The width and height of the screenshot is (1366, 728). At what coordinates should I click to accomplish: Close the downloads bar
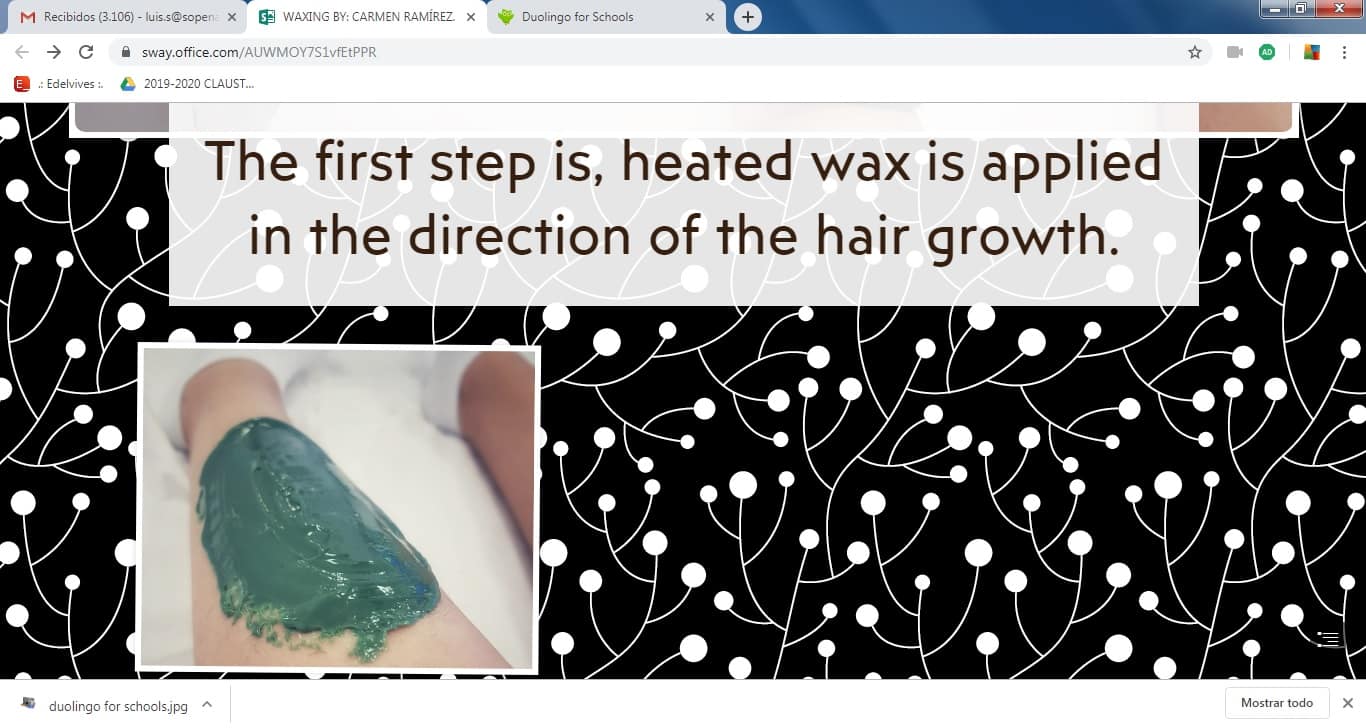(x=1347, y=703)
